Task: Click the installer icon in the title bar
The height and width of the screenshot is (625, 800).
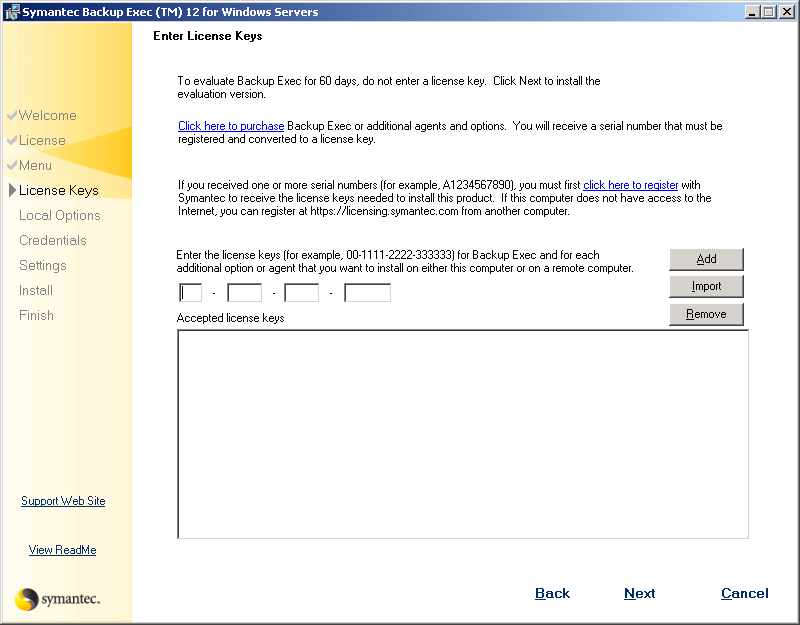Action: coord(12,11)
